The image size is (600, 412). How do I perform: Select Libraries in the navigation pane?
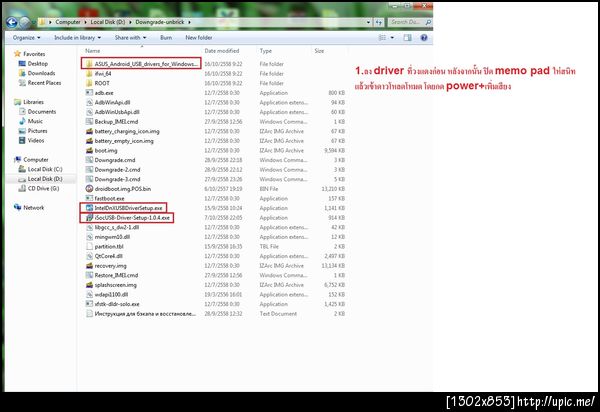click(x=33, y=102)
